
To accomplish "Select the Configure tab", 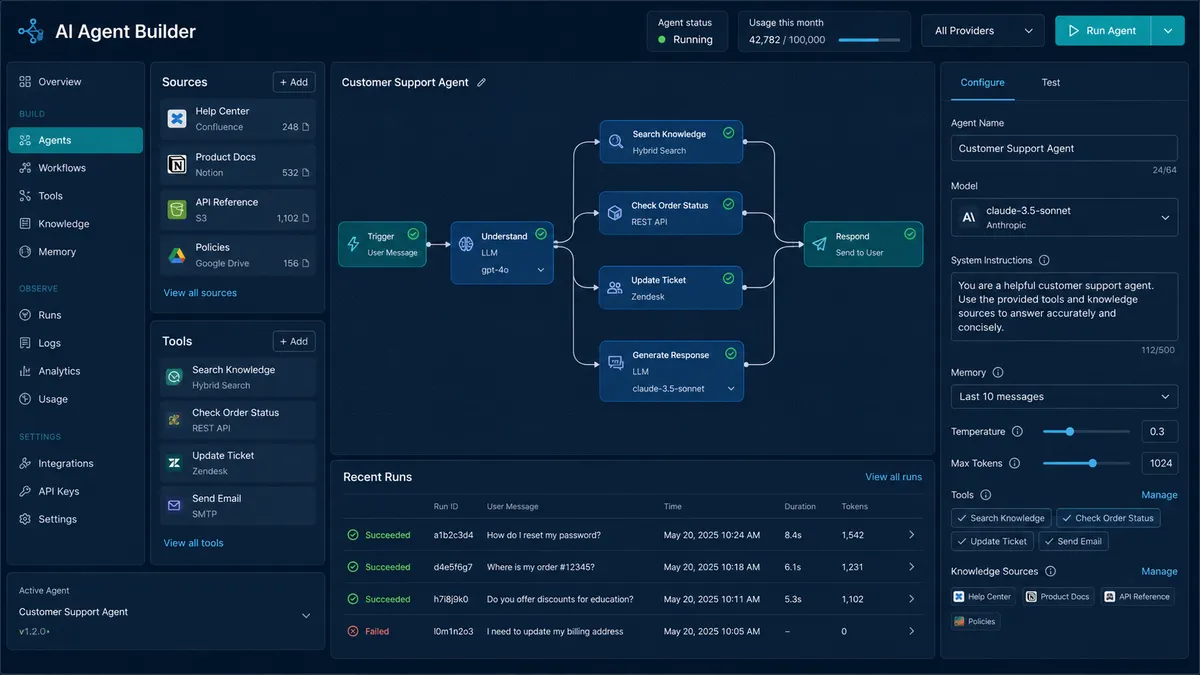I will (982, 83).
